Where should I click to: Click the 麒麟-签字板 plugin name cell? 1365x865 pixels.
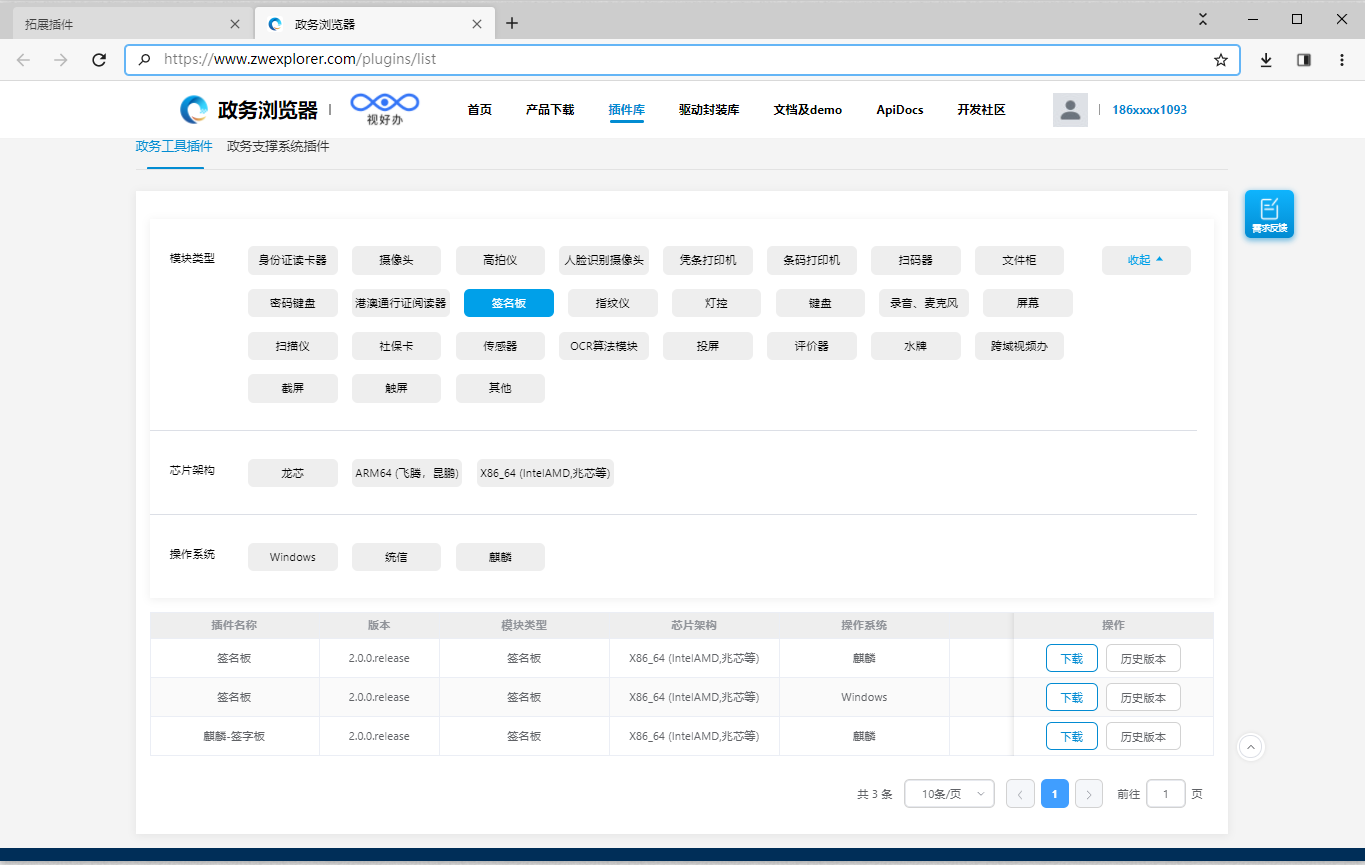234,736
